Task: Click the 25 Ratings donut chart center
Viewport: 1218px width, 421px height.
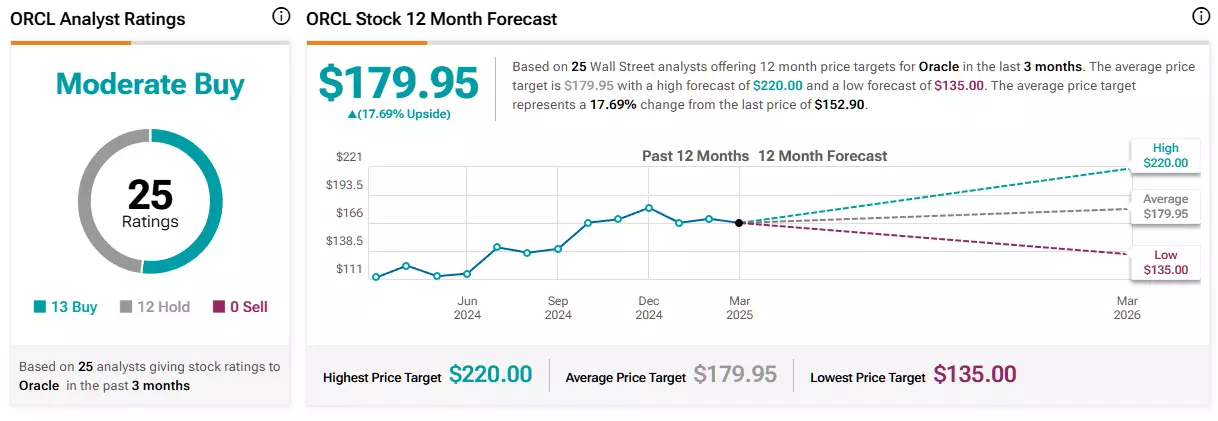Action: 150,201
